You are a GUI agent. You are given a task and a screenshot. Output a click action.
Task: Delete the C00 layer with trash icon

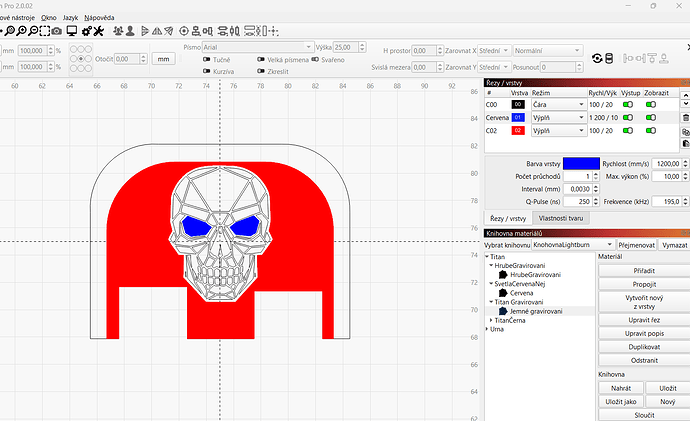[x=685, y=117]
